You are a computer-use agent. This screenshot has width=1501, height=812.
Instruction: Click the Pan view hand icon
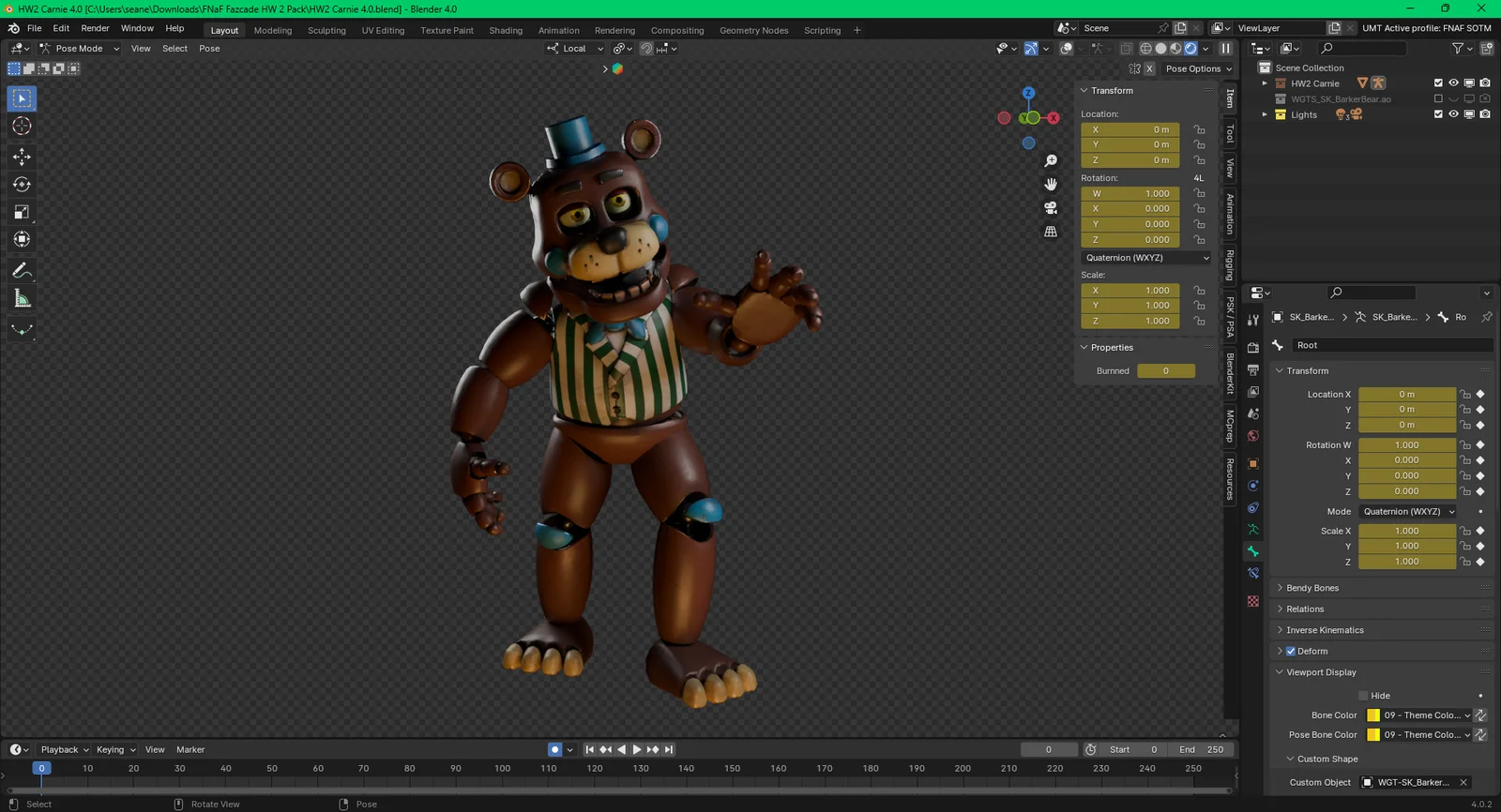pos(1051,184)
